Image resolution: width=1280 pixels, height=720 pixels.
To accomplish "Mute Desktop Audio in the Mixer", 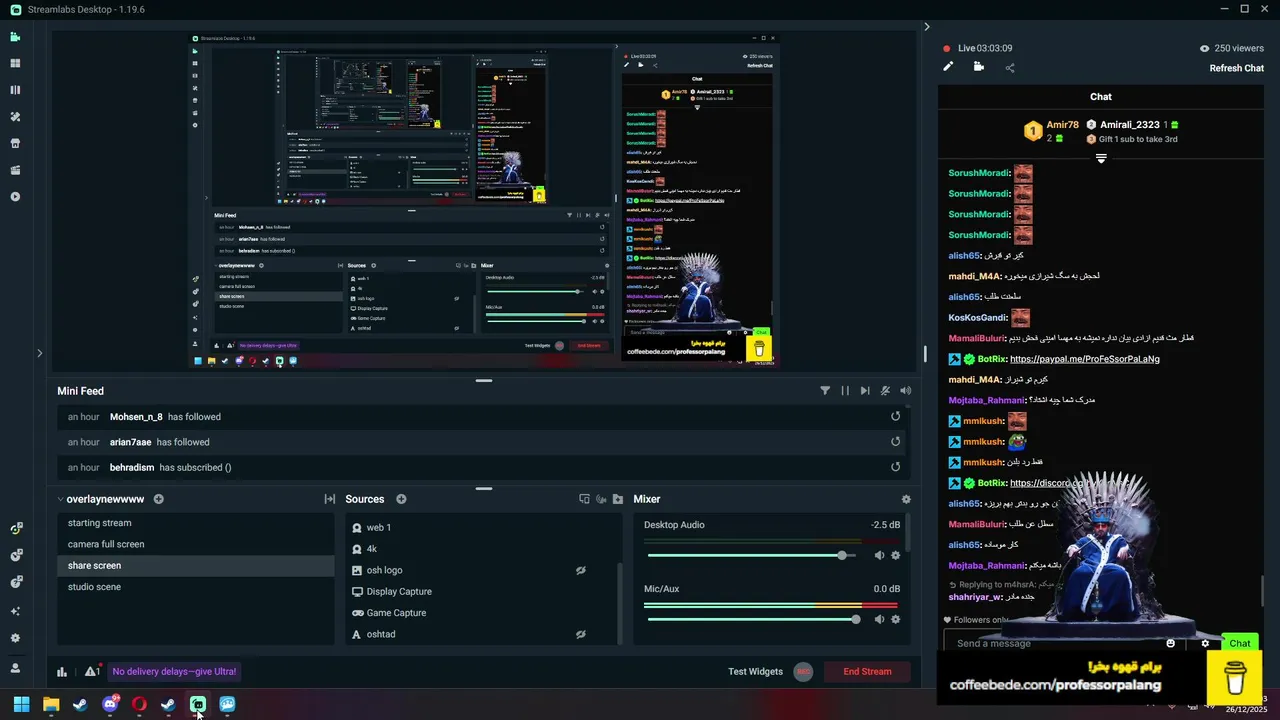I will (x=879, y=555).
